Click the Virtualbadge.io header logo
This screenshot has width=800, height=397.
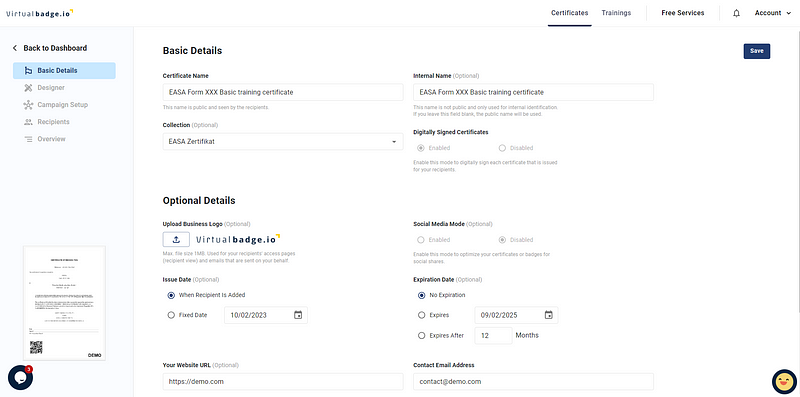[x=39, y=13]
